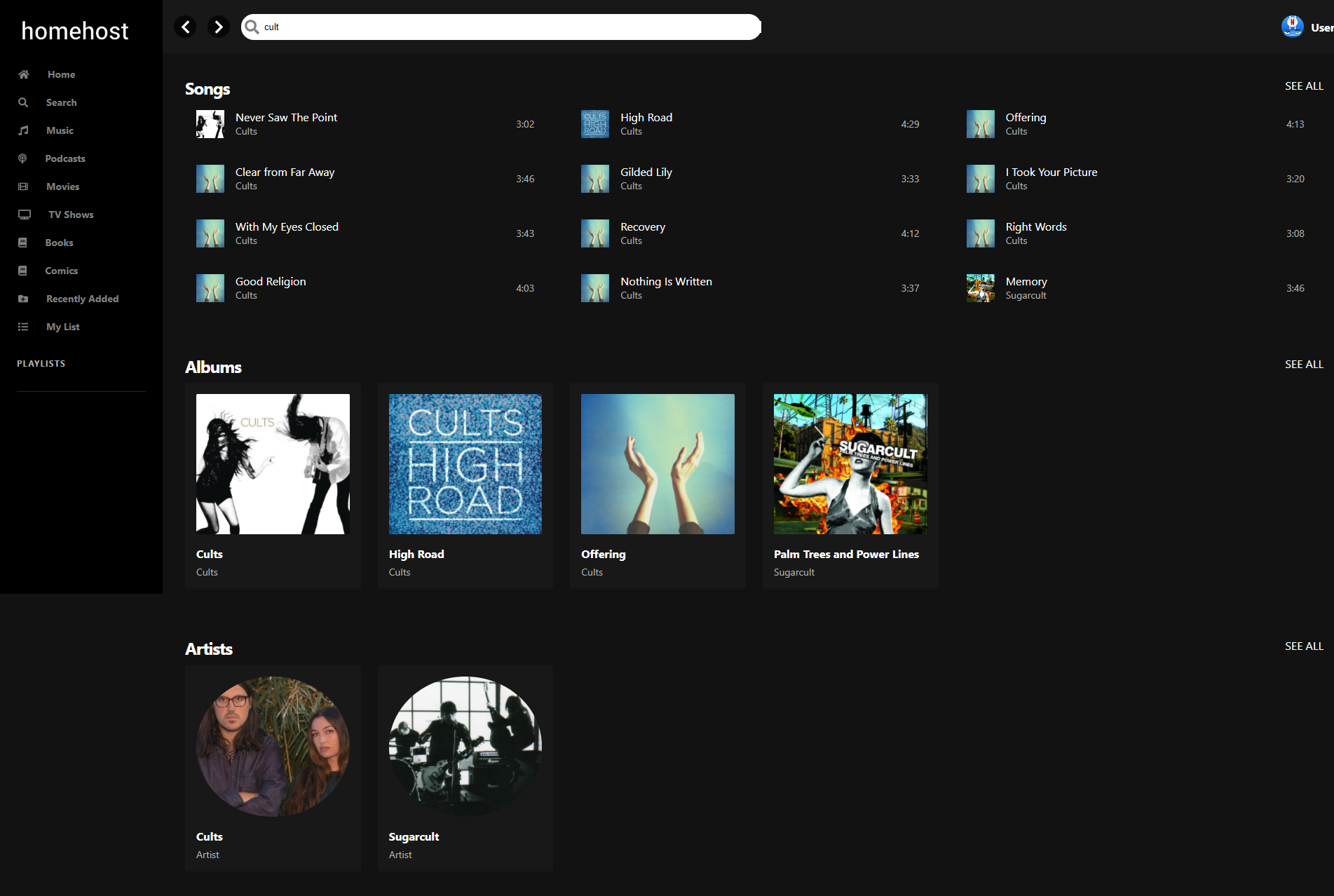Image resolution: width=1334 pixels, height=896 pixels.
Task: Open the Cults album cover
Action: pyautogui.click(x=273, y=464)
